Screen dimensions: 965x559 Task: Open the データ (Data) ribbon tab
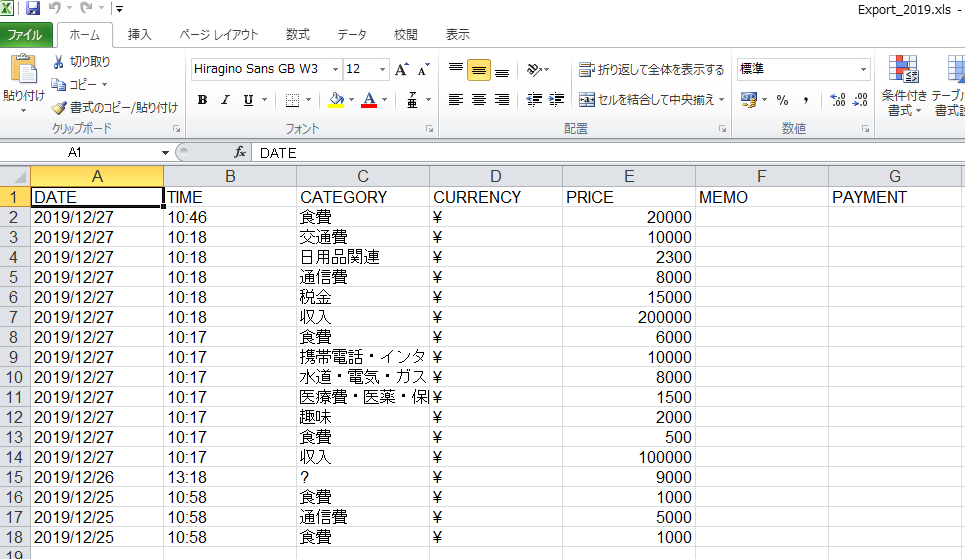pyautogui.click(x=351, y=34)
